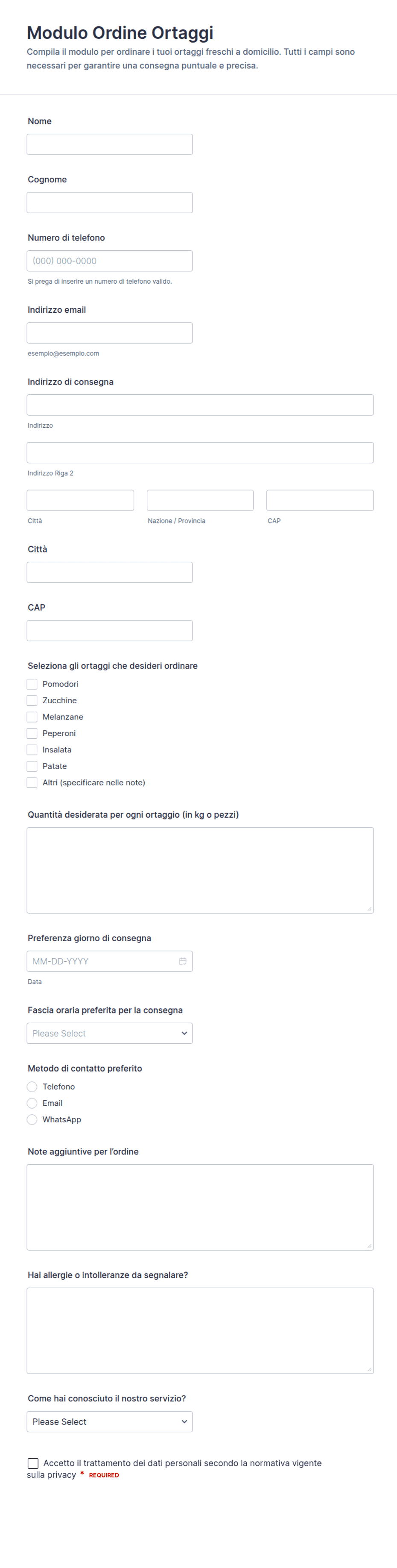Tick the Pomodori checkbox
The image size is (397, 1568).
pyautogui.click(x=32, y=684)
